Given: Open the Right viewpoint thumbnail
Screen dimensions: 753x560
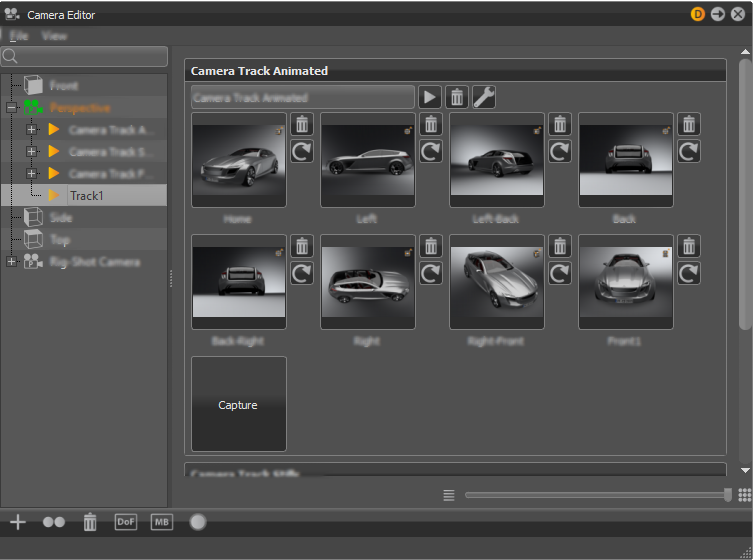Looking at the screenshot, I should pos(368,282).
